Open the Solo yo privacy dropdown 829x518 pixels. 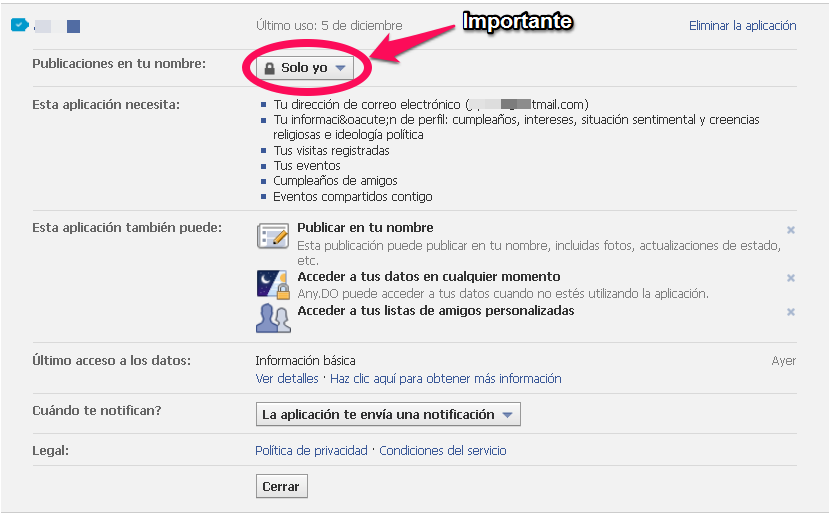point(304,68)
